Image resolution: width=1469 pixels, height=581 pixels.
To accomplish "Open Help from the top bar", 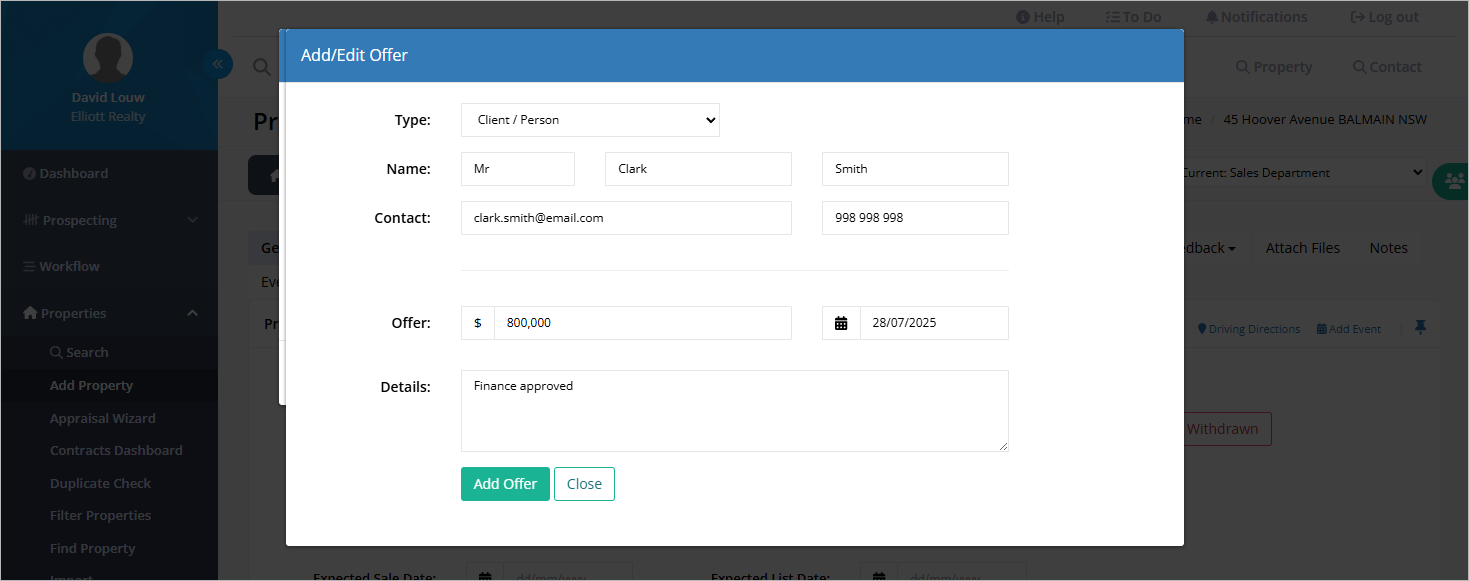I will (1040, 17).
